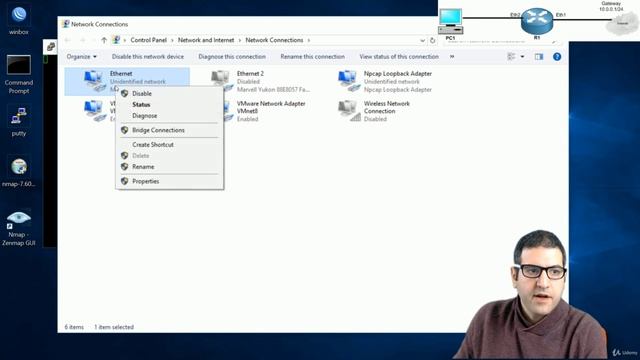
Task: Click View status of this connection
Action: (x=399, y=57)
